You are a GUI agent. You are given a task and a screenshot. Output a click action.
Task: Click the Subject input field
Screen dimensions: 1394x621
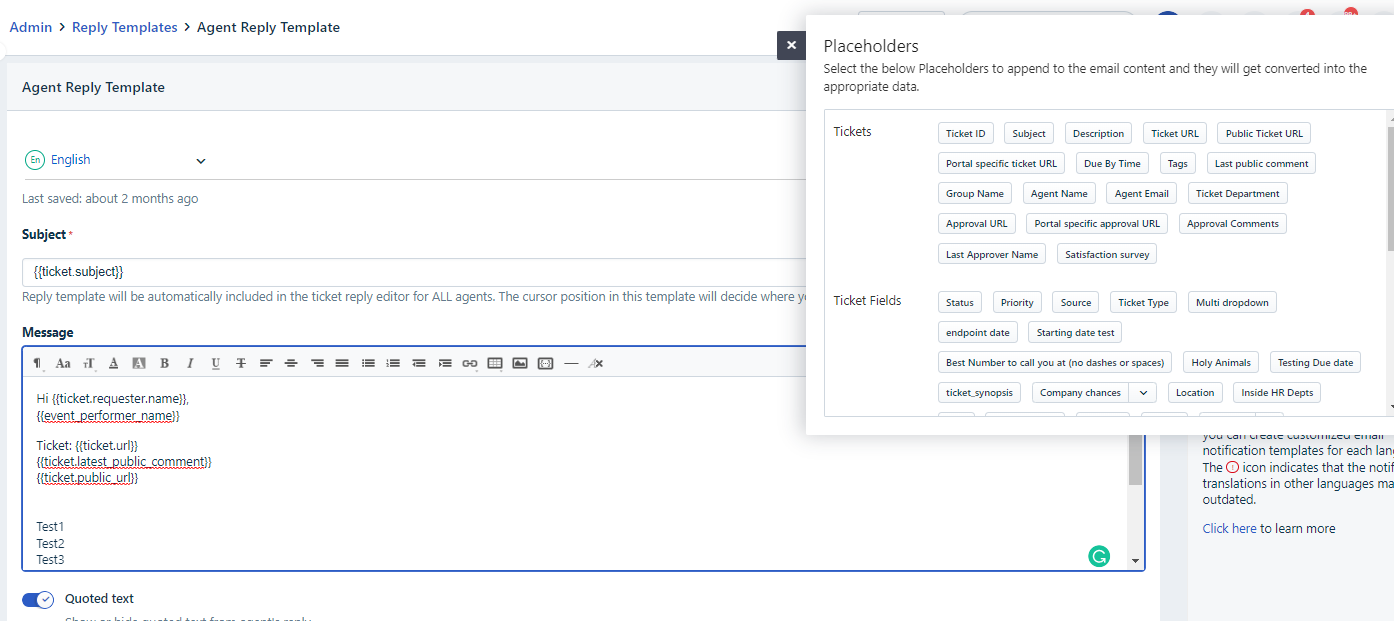[x=414, y=272]
